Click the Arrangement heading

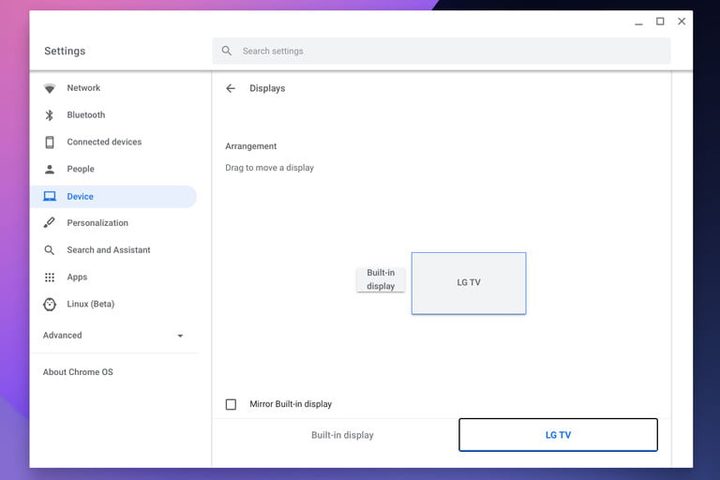[251, 146]
